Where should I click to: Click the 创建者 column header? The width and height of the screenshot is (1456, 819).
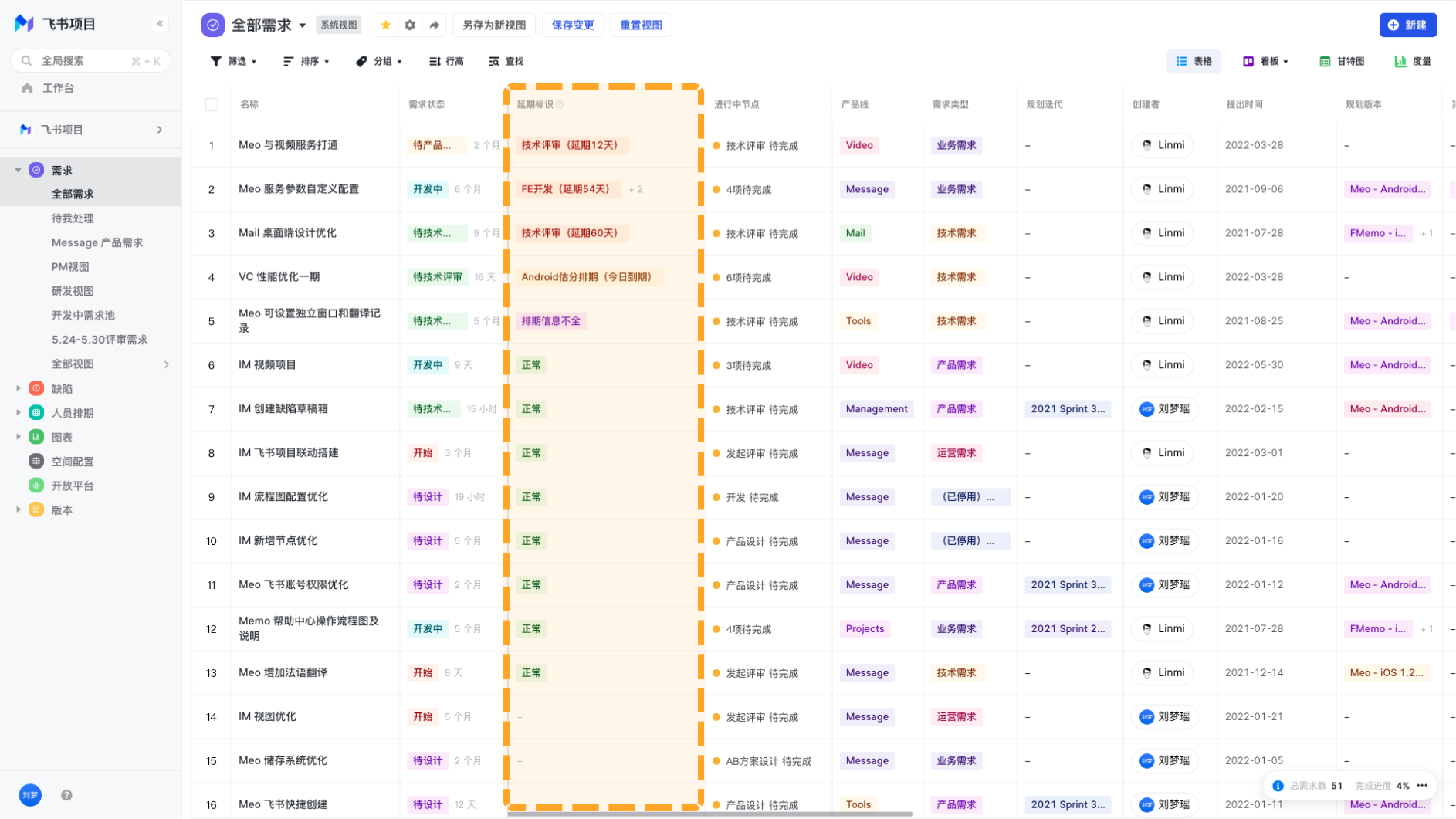point(1146,104)
